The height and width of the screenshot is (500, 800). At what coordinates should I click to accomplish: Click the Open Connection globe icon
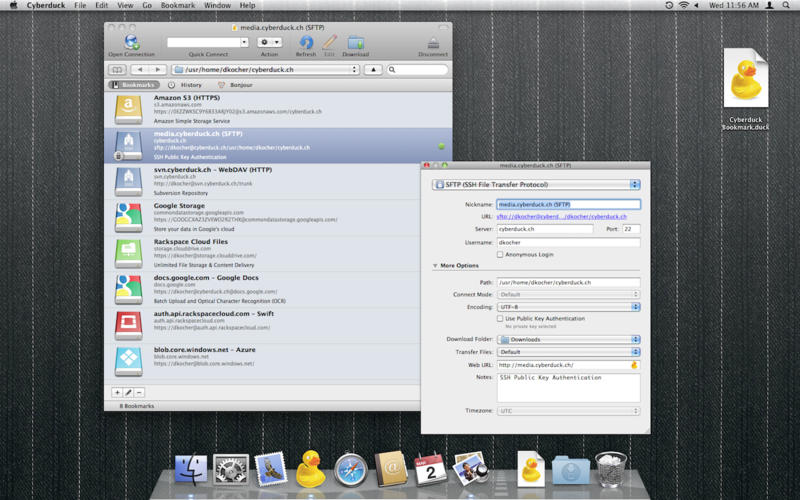[131, 43]
